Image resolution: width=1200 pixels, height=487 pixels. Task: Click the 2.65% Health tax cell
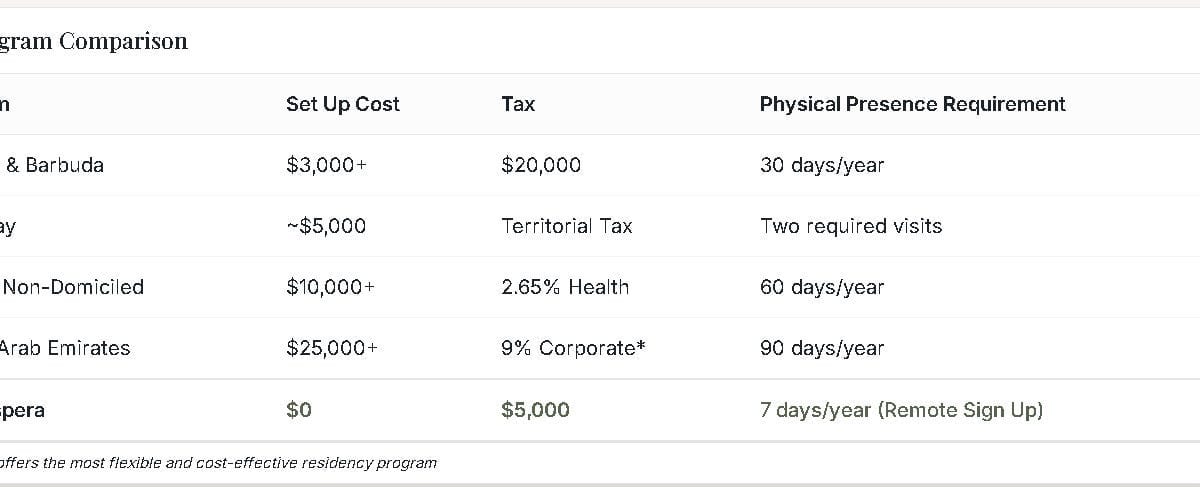pyautogui.click(x=565, y=287)
